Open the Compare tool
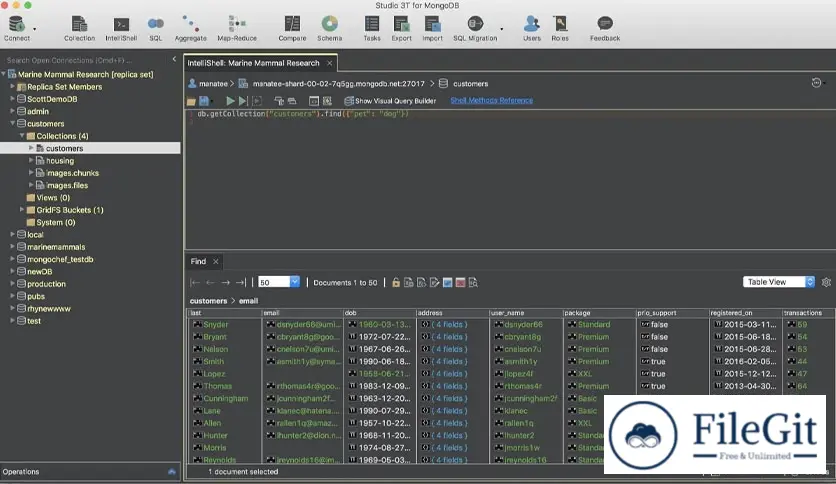The width and height of the screenshot is (836, 484). (x=292, y=28)
